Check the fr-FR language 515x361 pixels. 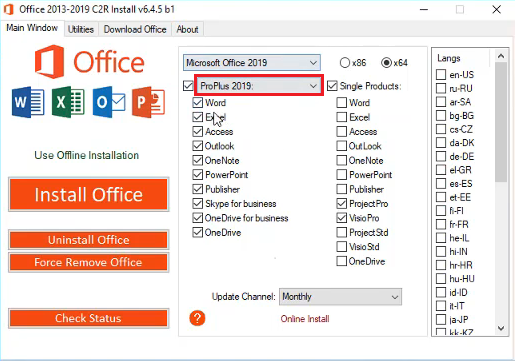click(441, 224)
